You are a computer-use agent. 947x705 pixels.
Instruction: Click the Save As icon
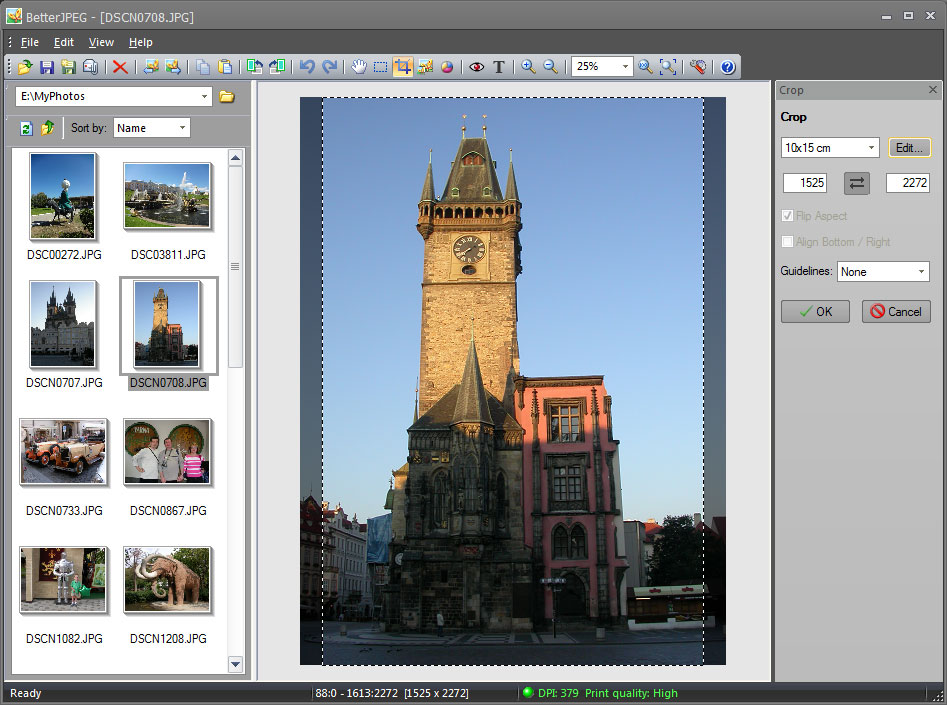(x=68, y=66)
